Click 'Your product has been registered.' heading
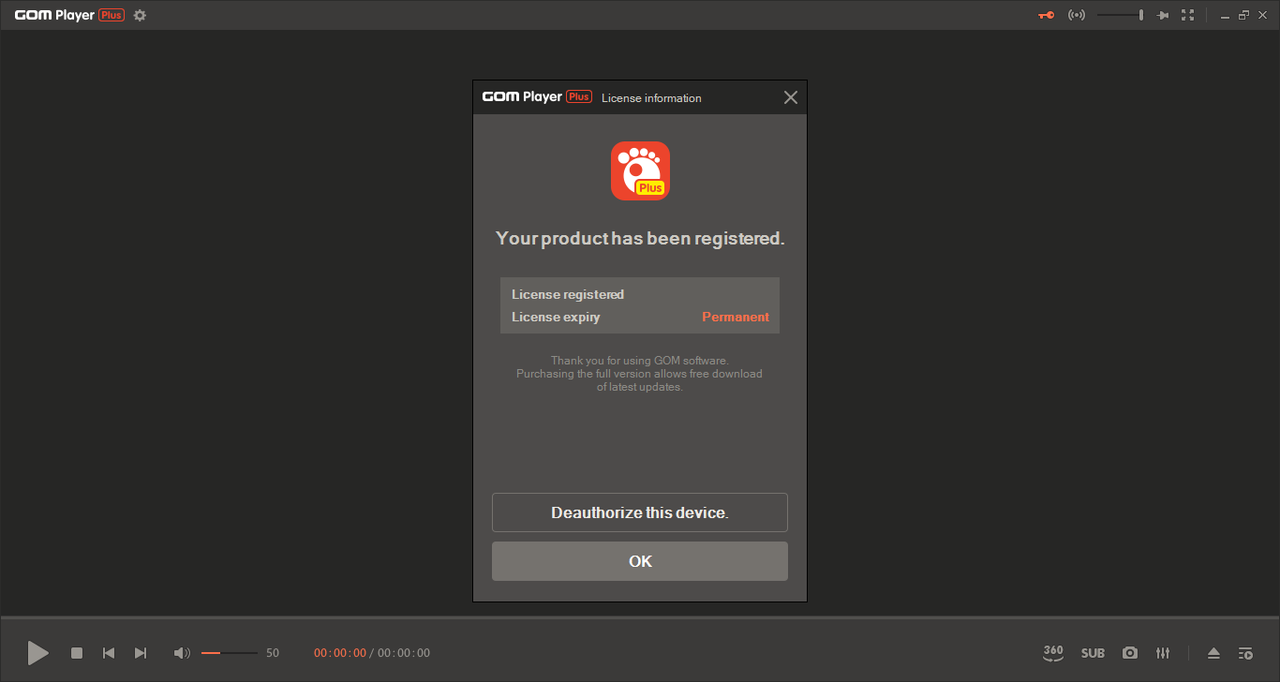Screen dimensions: 1280x682 (640, 238)
